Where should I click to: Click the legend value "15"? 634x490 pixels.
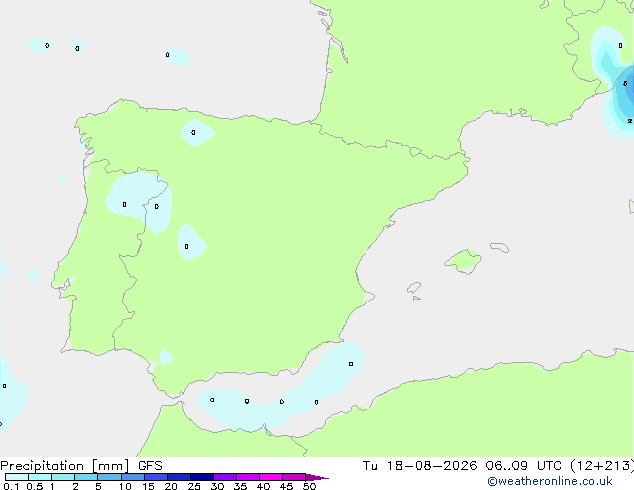148,486
